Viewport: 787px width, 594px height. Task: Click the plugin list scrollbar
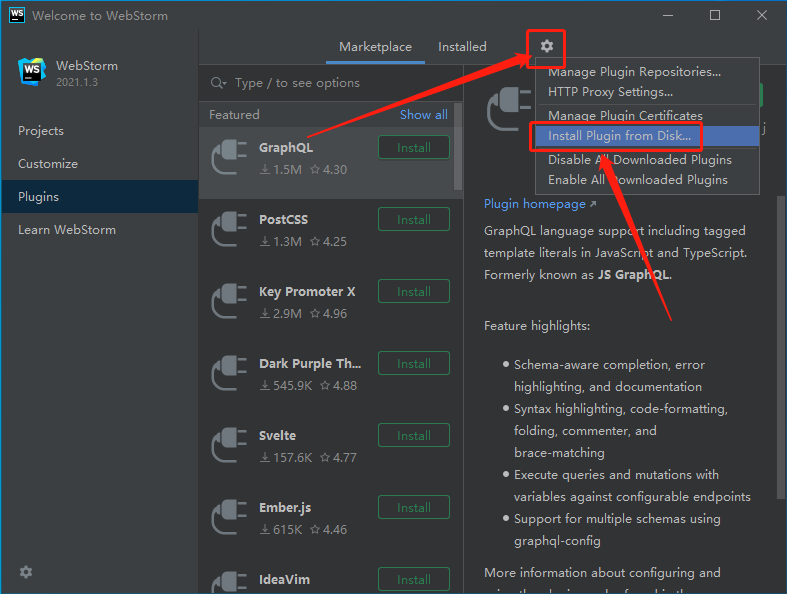(x=458, y=147)
